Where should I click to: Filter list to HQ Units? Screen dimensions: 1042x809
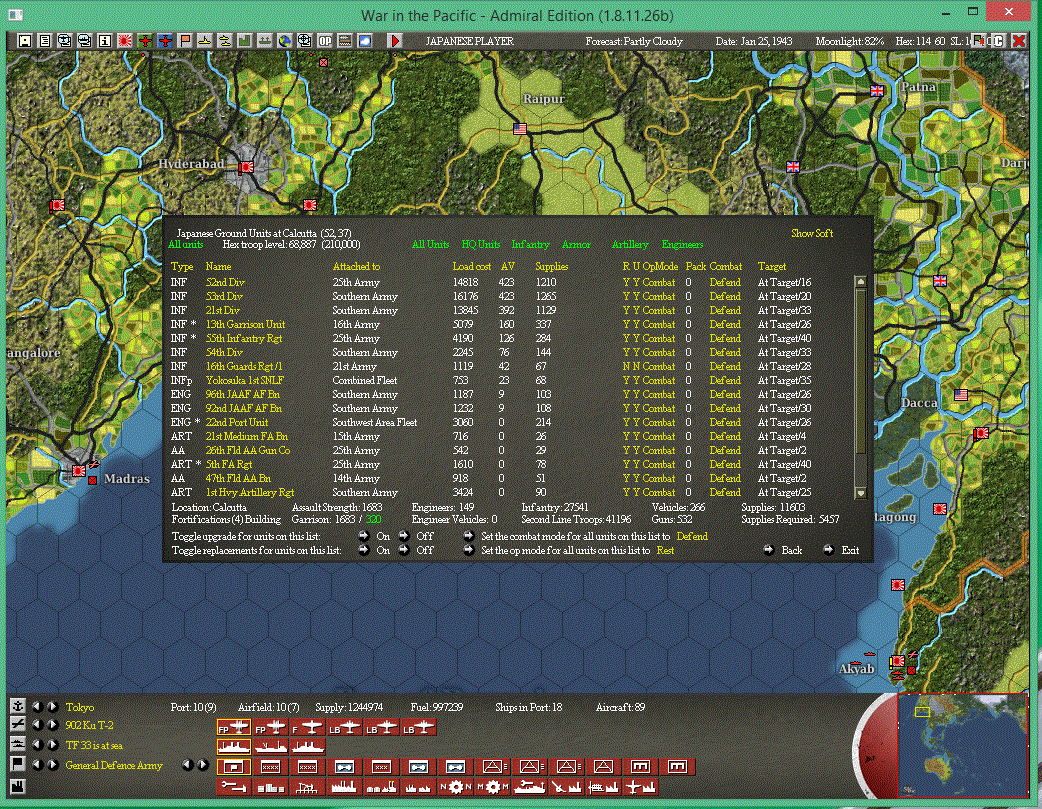click(480, 245)
